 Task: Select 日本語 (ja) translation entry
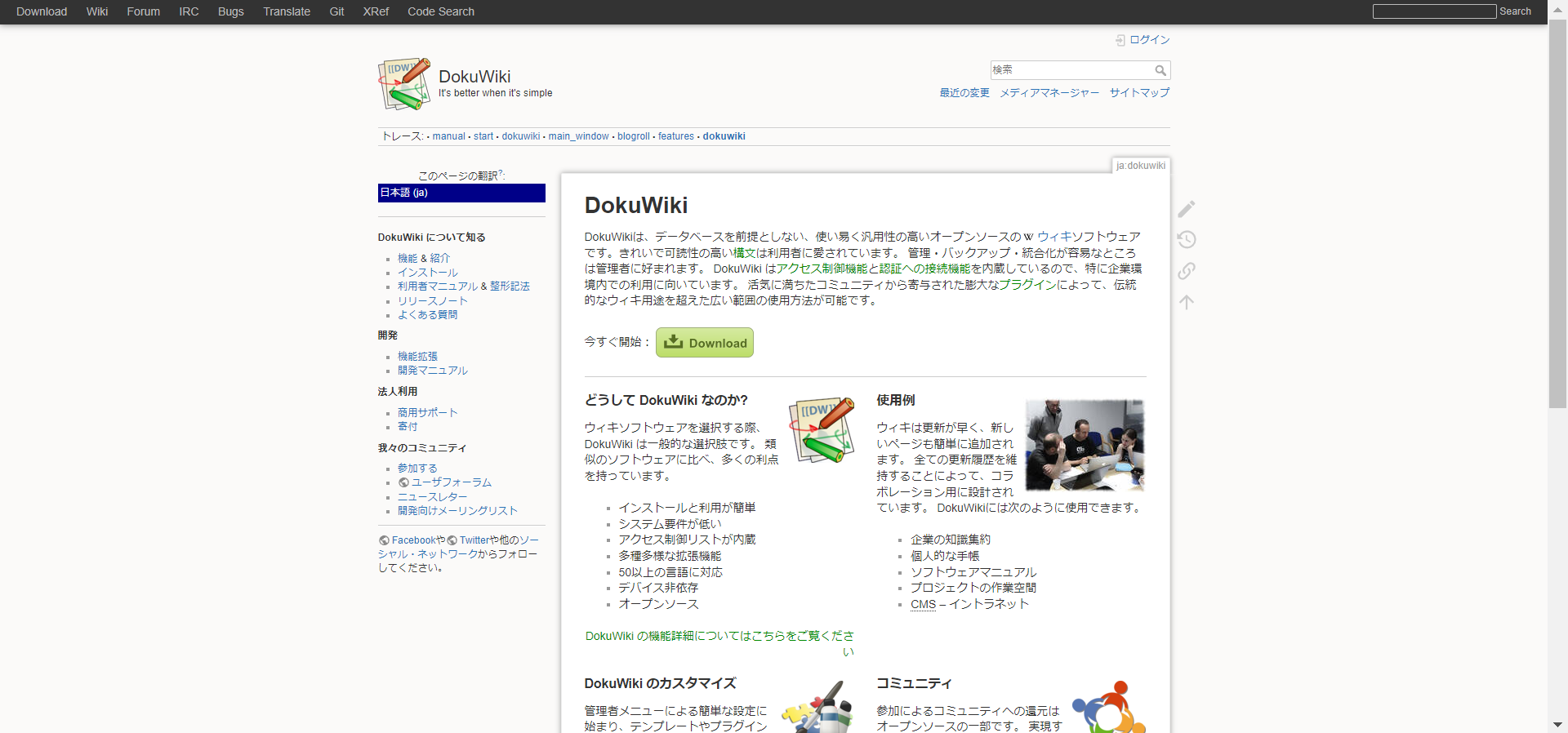click(x=461, y=193)
